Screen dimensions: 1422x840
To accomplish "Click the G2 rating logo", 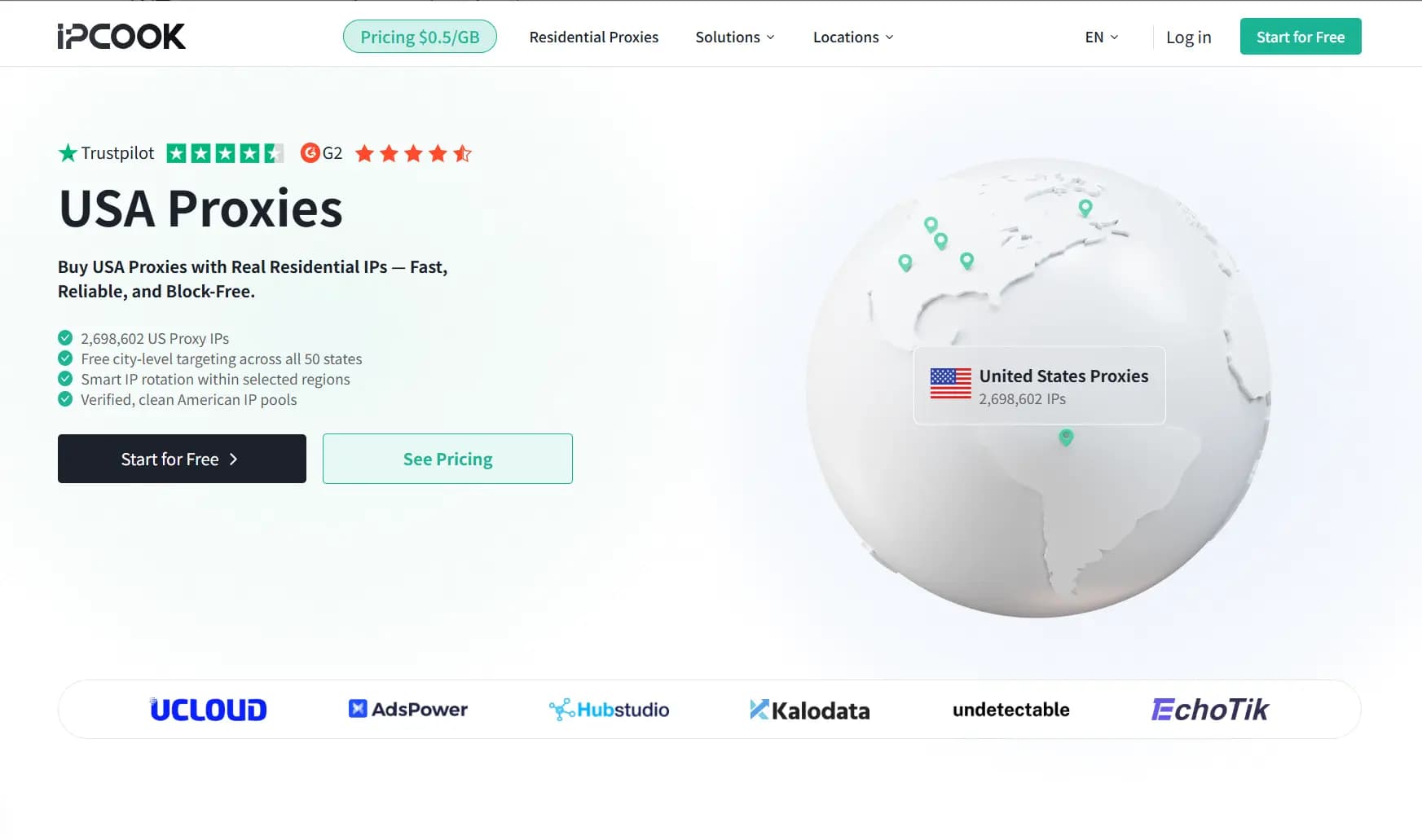I will coord(321,153).
